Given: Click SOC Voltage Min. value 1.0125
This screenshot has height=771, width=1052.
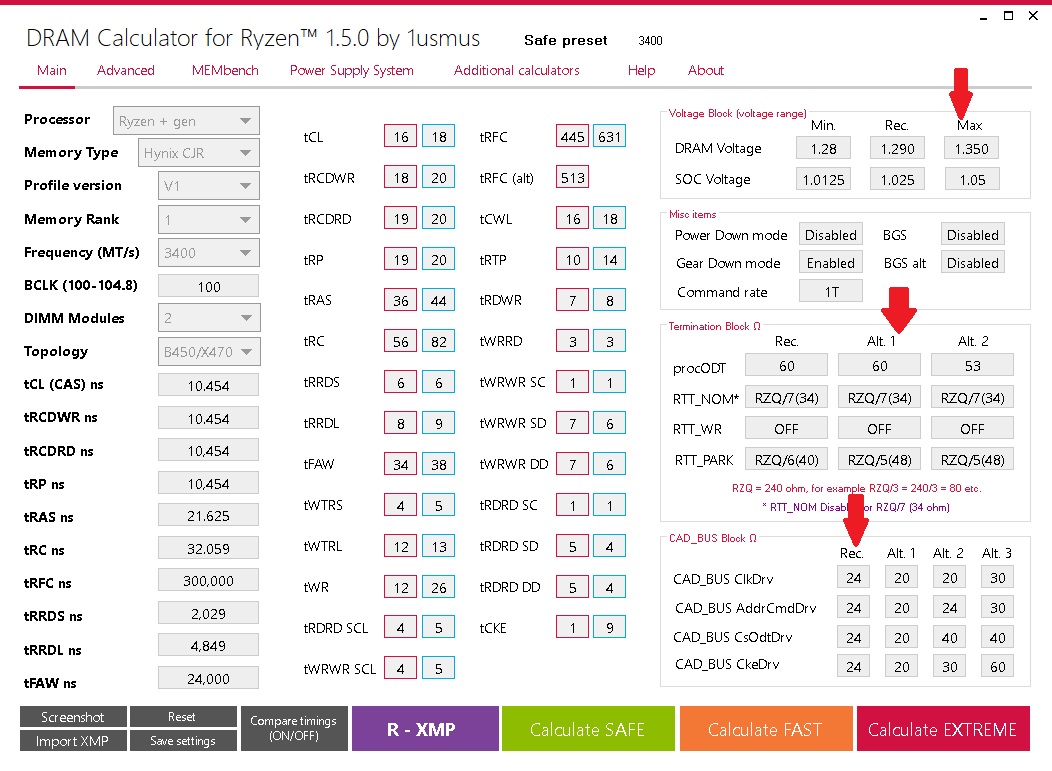Looking at the screenshot, I should 823,179.
